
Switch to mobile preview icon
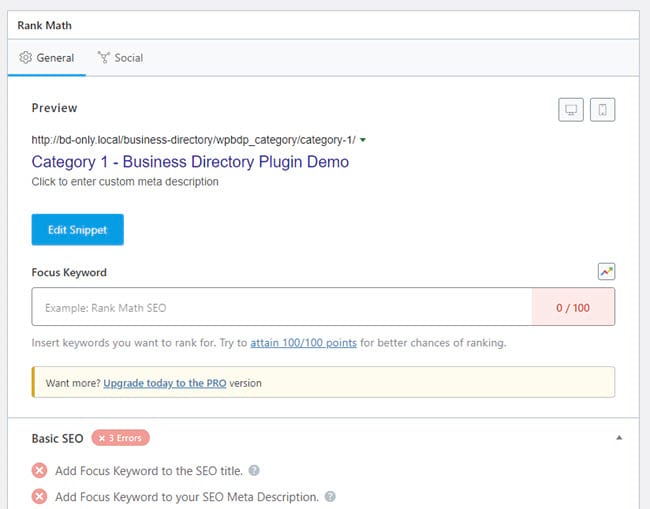pyautogui.click(x=602, y=110)
